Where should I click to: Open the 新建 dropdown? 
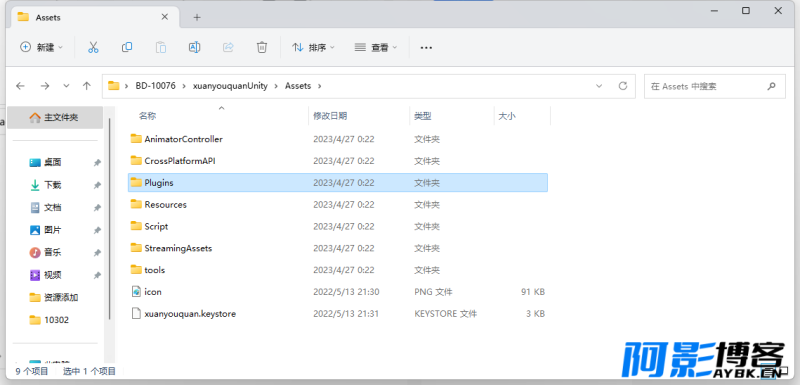click(x=41, y=47)
